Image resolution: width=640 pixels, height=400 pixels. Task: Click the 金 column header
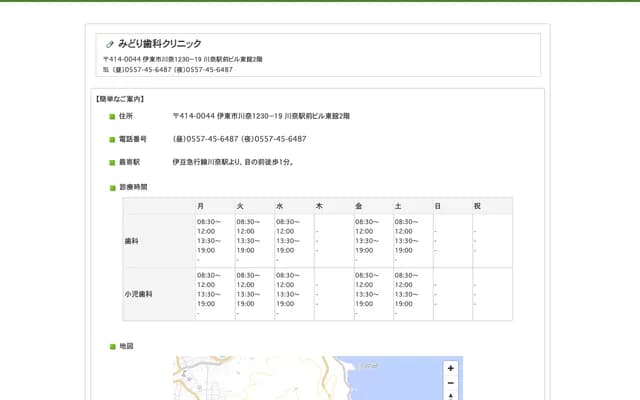[373, 206]
